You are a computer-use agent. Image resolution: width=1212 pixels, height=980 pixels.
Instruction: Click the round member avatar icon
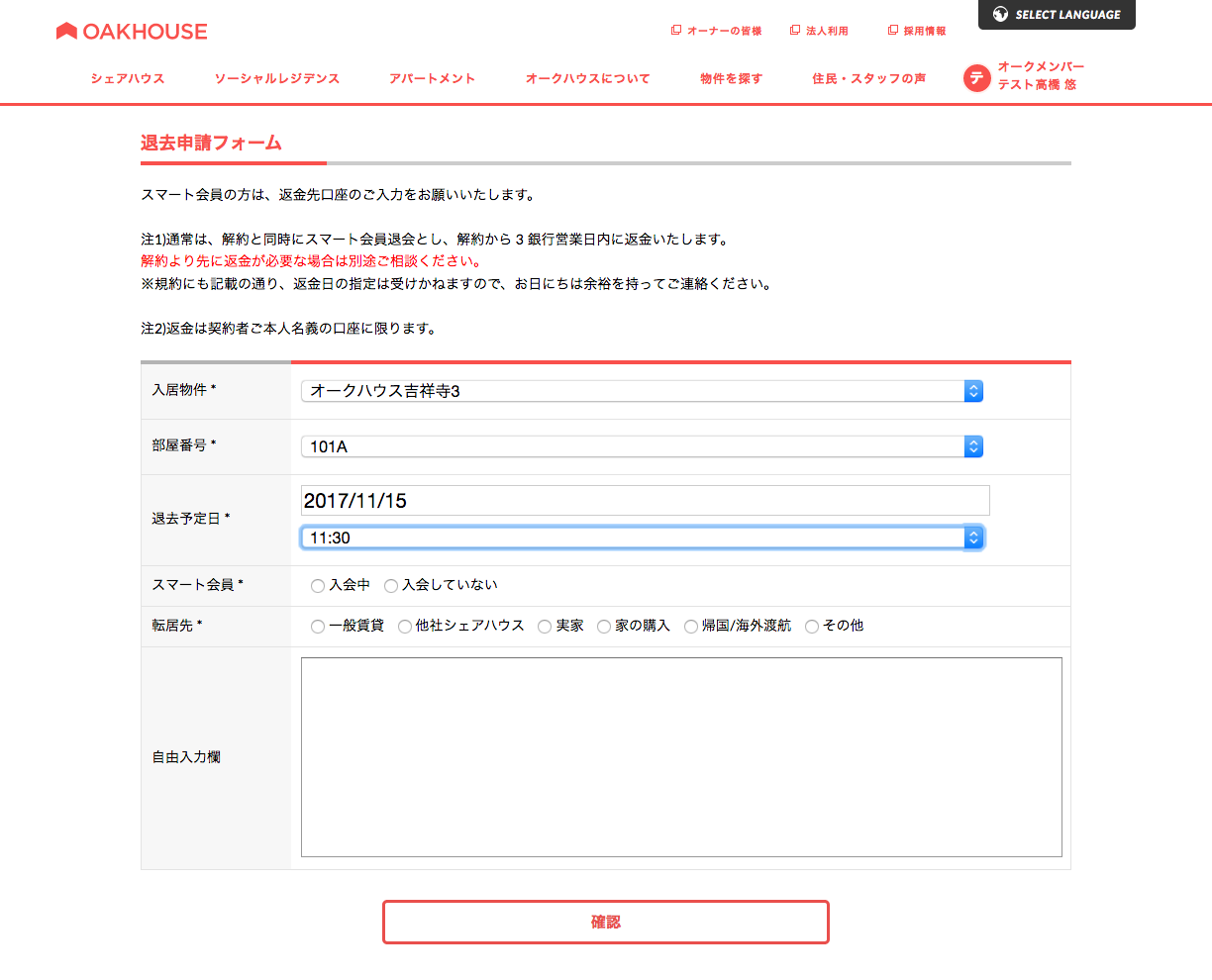(976, 78)
